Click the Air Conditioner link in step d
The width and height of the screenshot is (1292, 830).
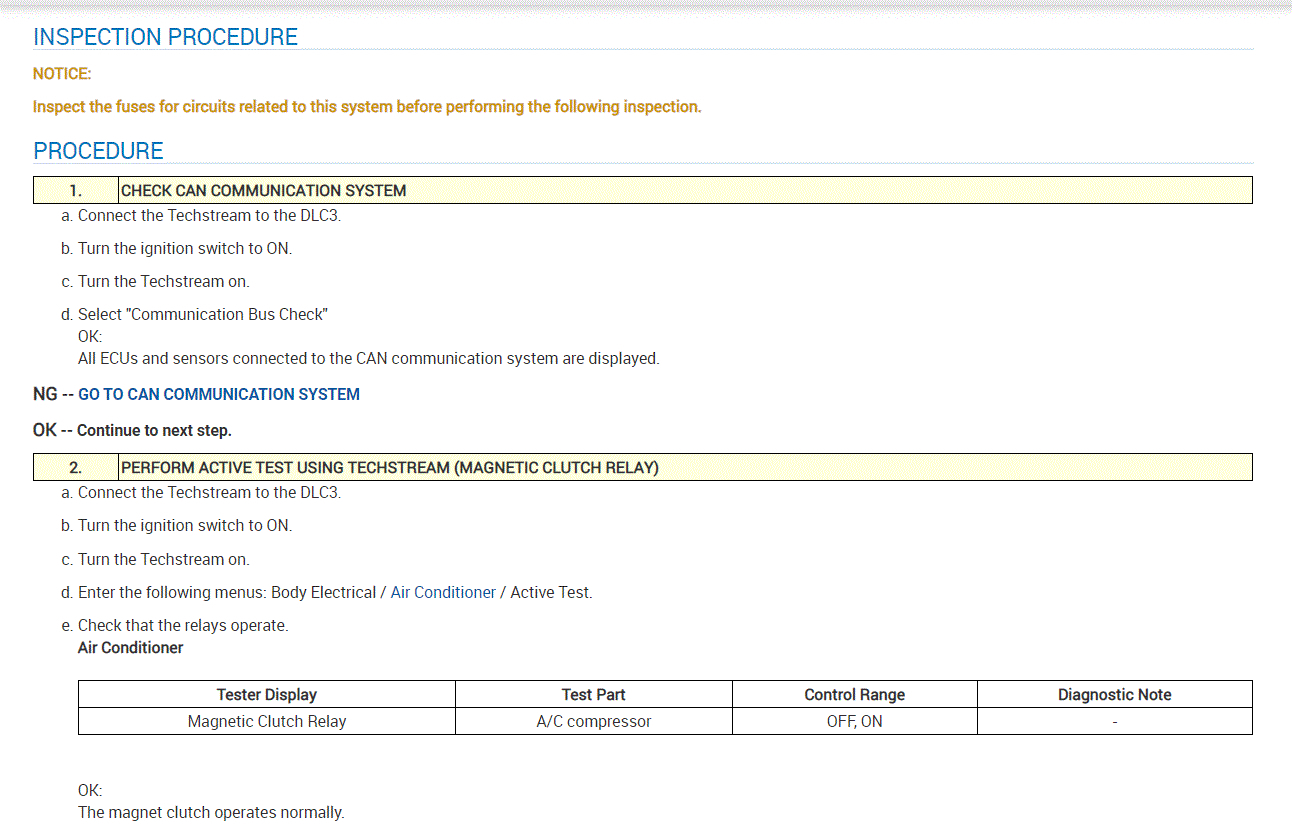[x=443, y=592]
